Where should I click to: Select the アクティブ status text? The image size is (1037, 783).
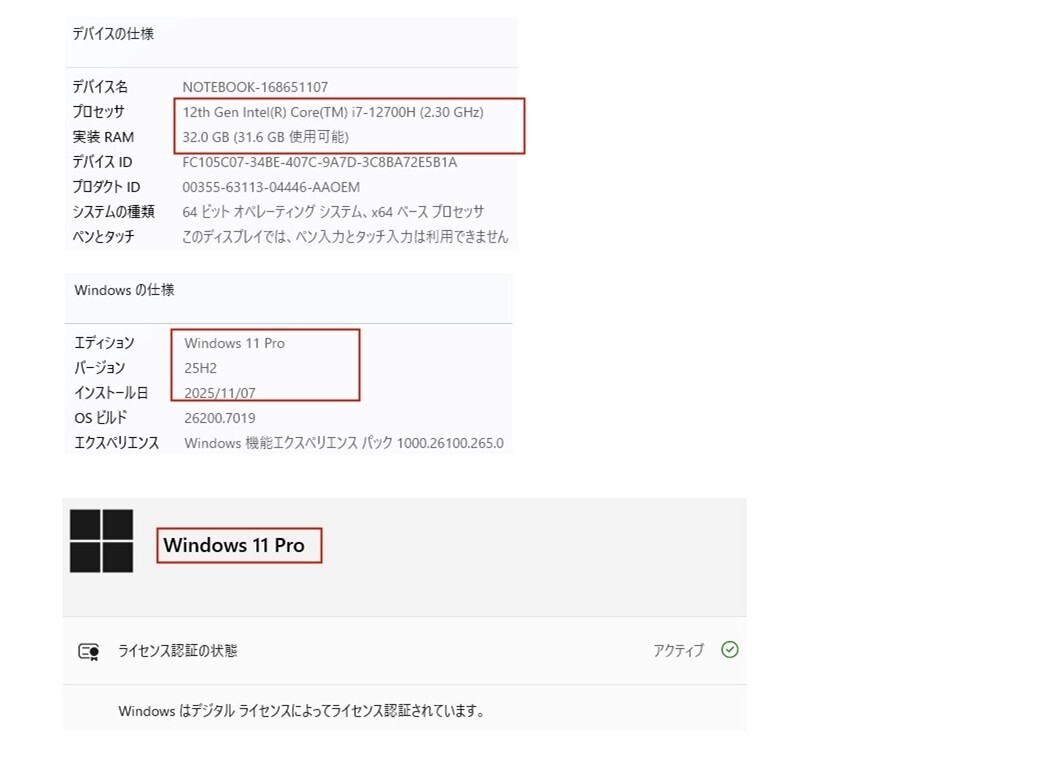(x=679, y=651)
